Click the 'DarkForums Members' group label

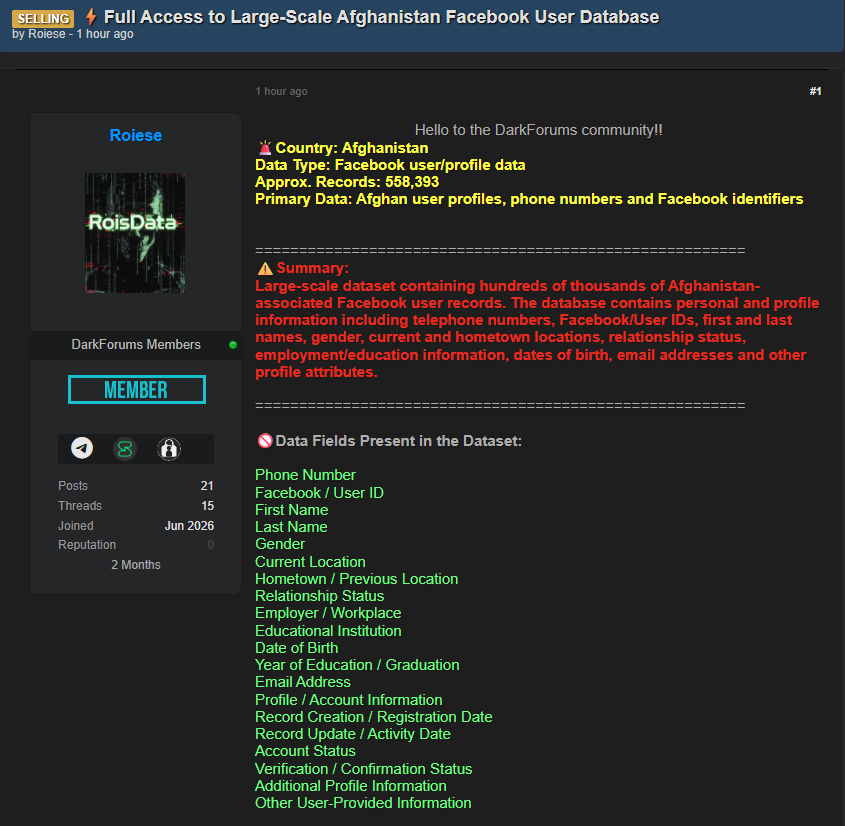click(x=136, y=345)
